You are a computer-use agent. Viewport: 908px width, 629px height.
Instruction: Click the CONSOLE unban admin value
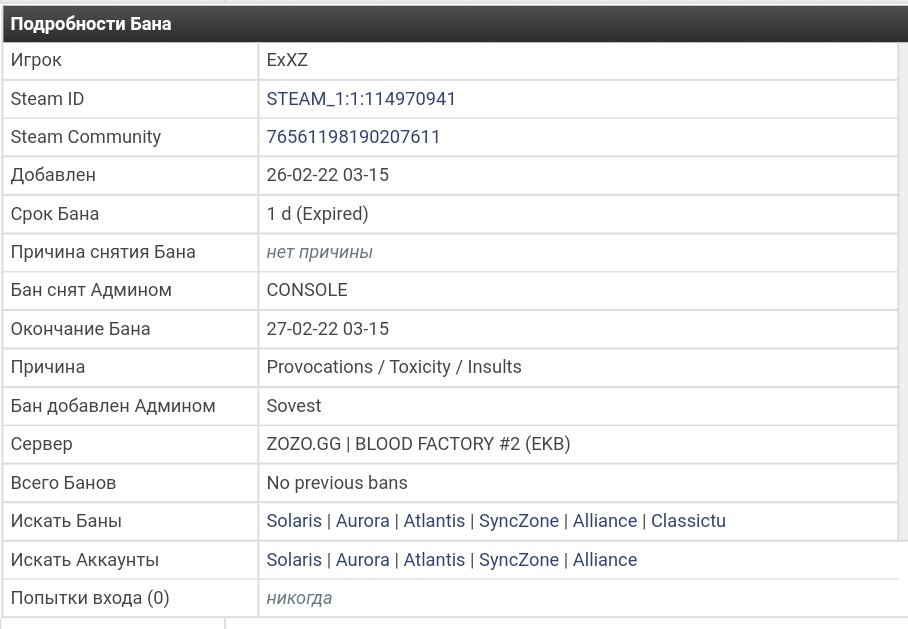[x=307, y=290]
